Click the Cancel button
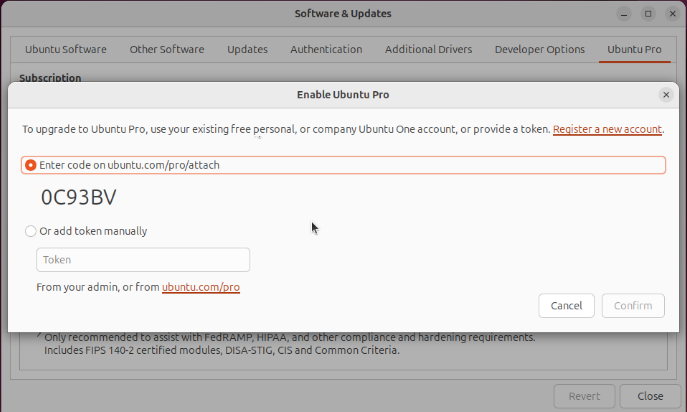The height and width of the screenshot is (412, 687). click(x=567, y=305)
